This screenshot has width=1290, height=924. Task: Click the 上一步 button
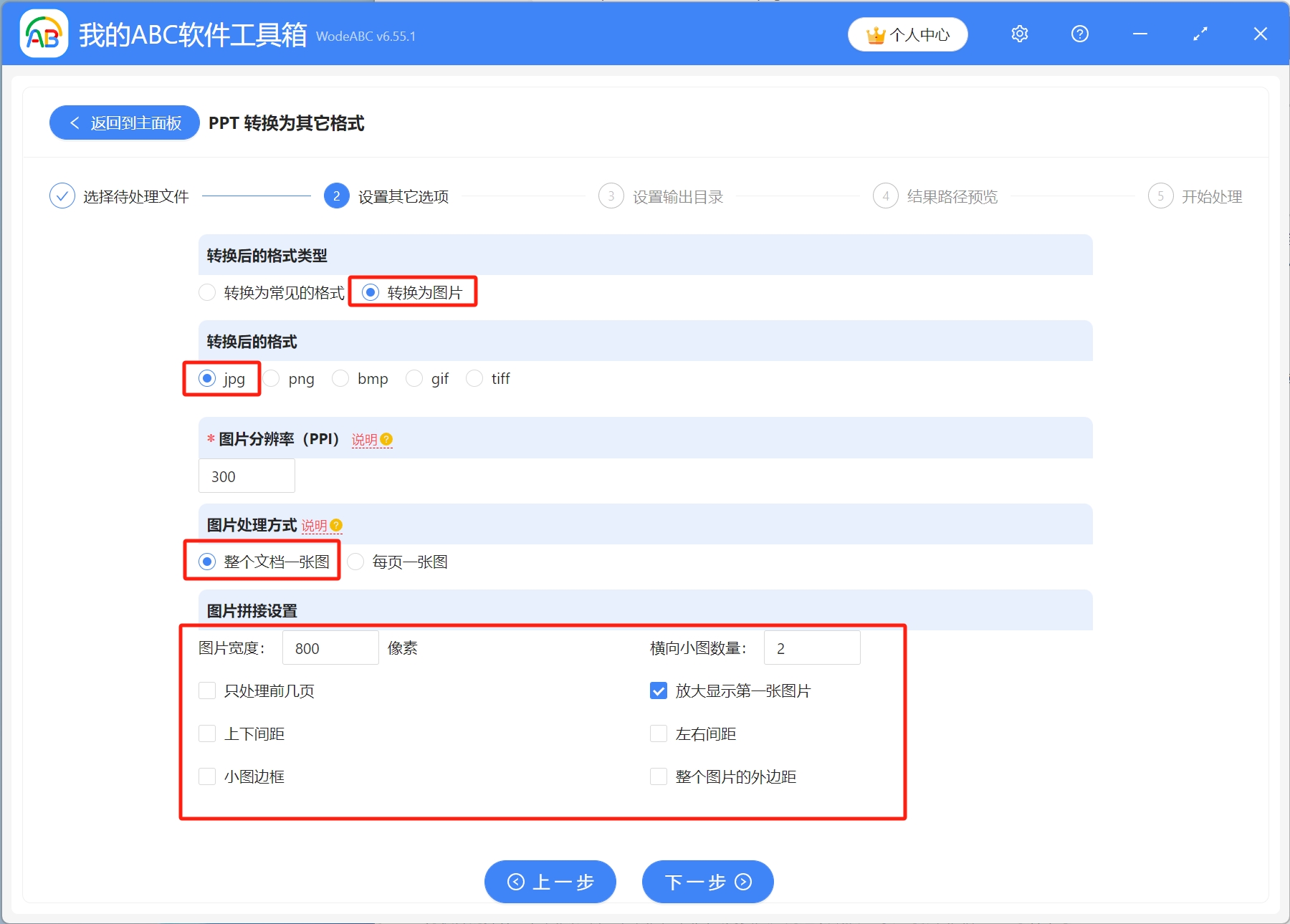pyautogui.click(x=550, y=882)
